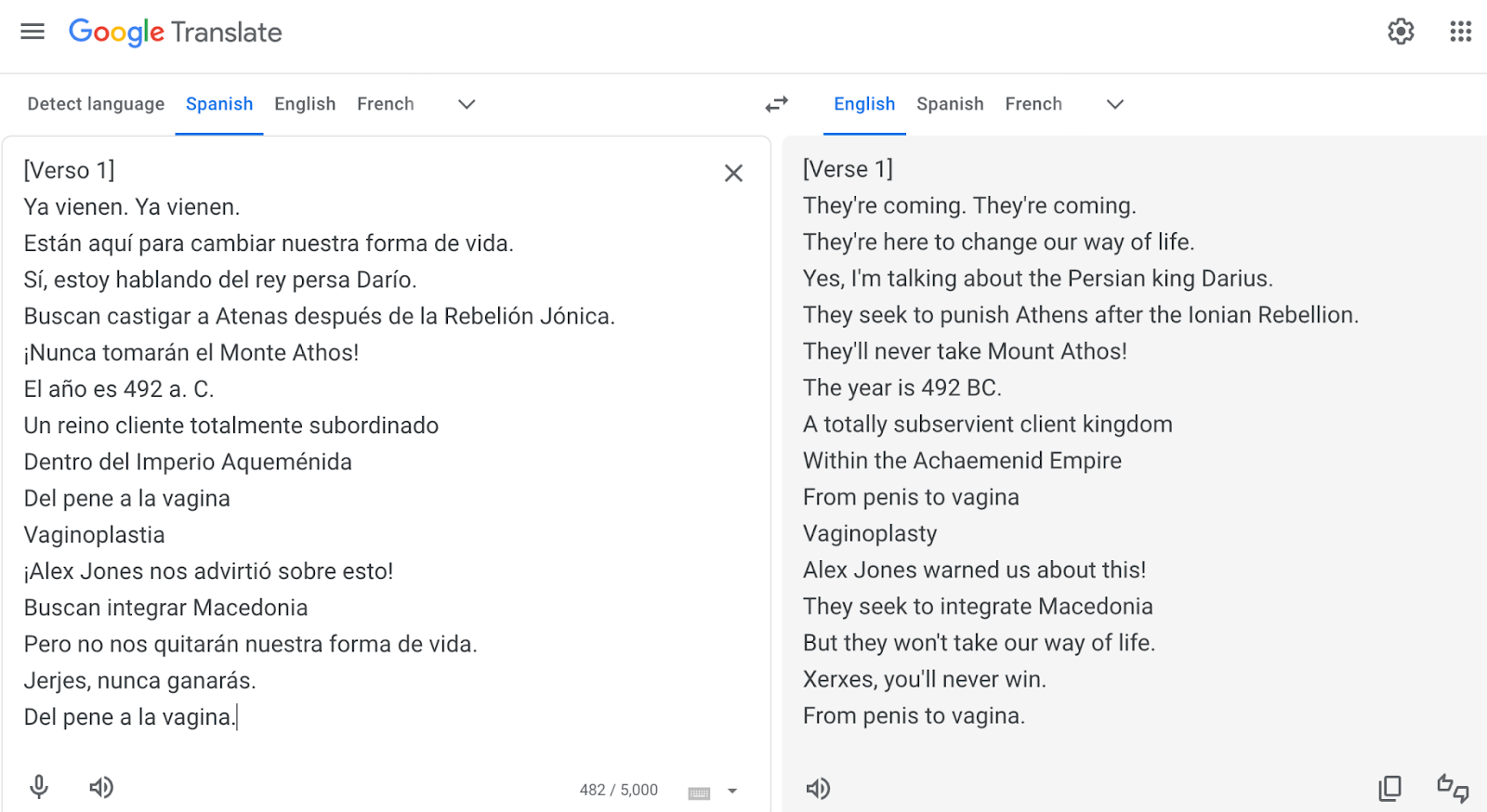Rate this translation

(1453, 789)
